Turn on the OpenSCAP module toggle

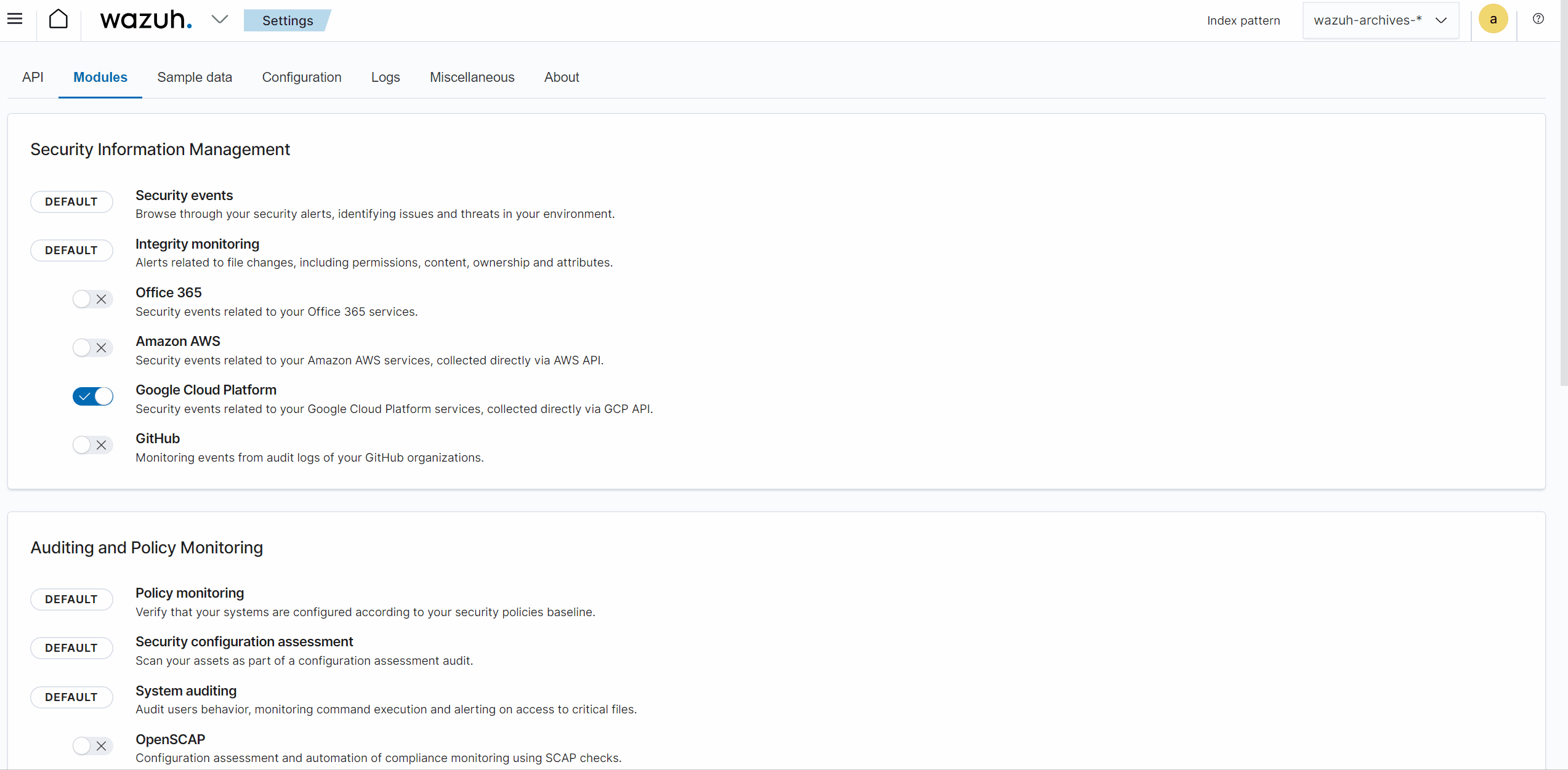(x=92, y=746)
